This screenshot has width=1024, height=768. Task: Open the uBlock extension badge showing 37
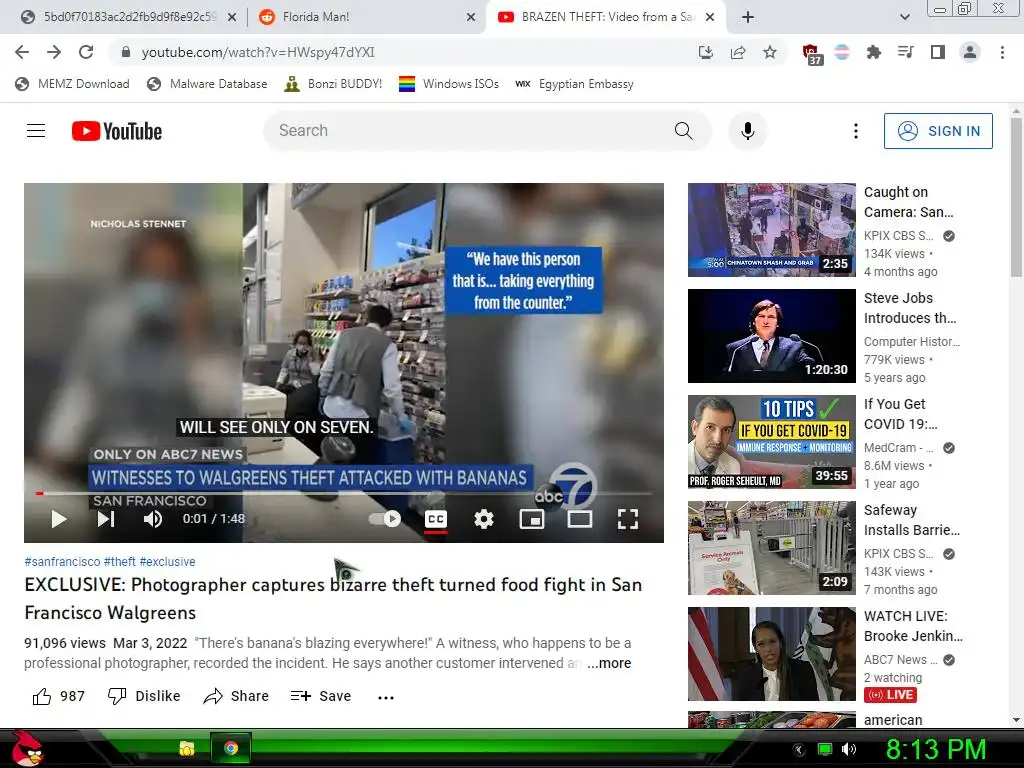[x=812, y=54]
